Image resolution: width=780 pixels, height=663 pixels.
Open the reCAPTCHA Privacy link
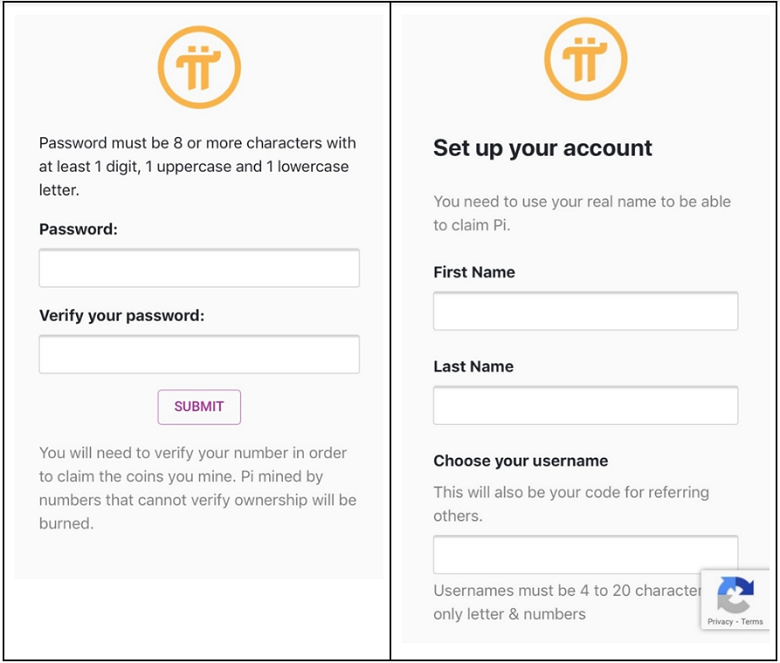tap(720, 622)
